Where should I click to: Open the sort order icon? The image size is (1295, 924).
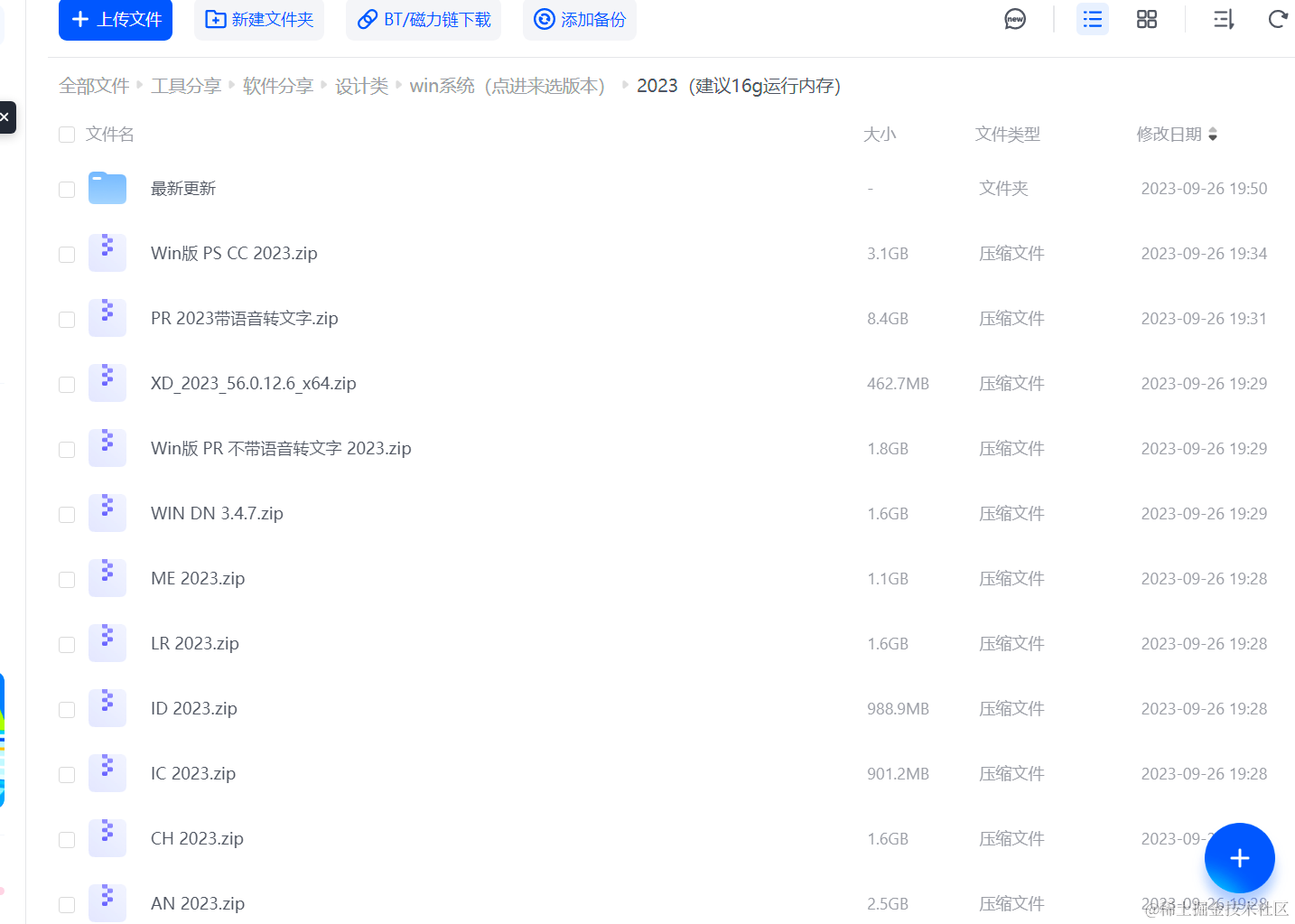coord(1224,19)
